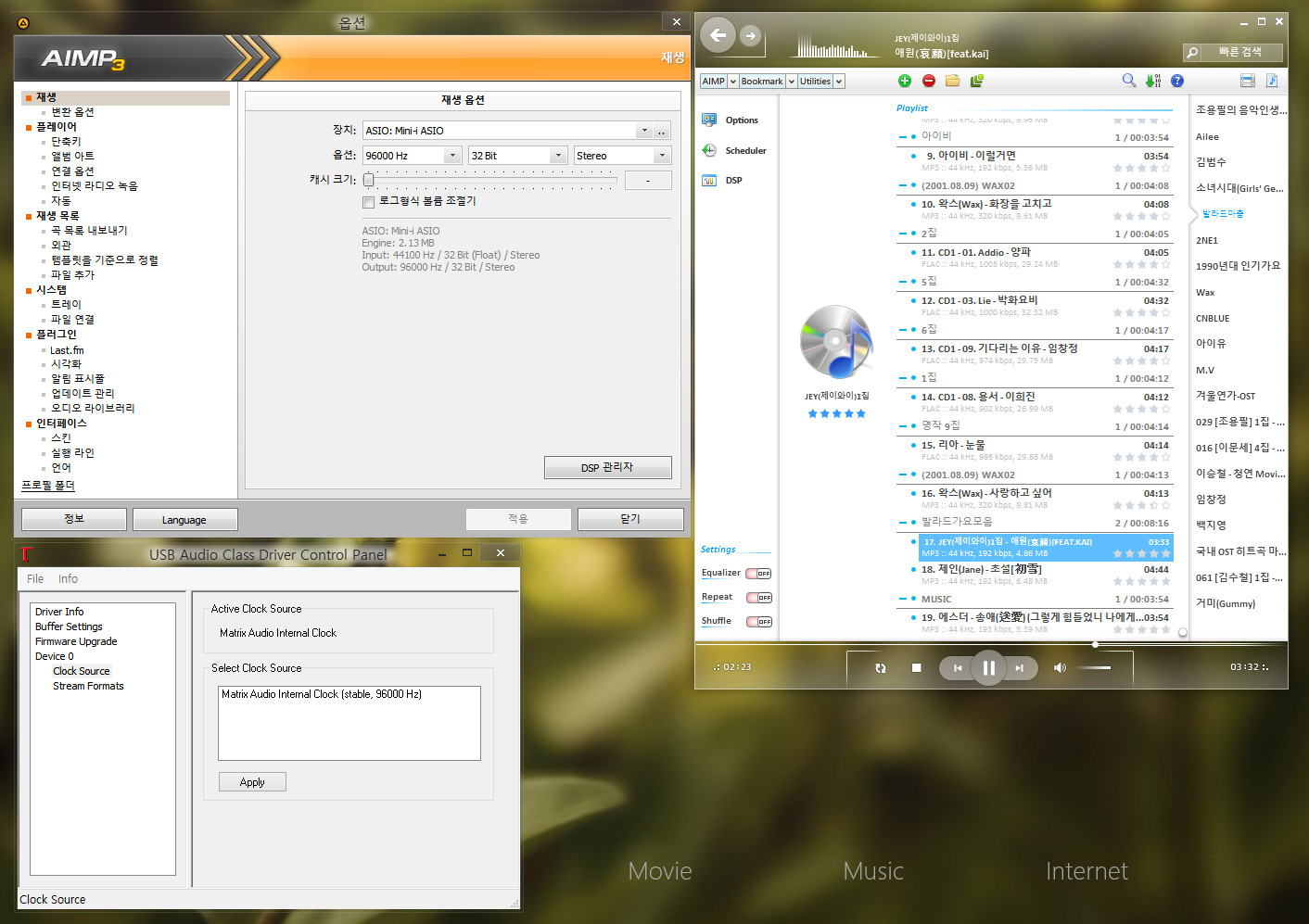Collapse the MUSIC playlist group
Viewport: 1309px width, 924px height.
[x=903, y=599]
